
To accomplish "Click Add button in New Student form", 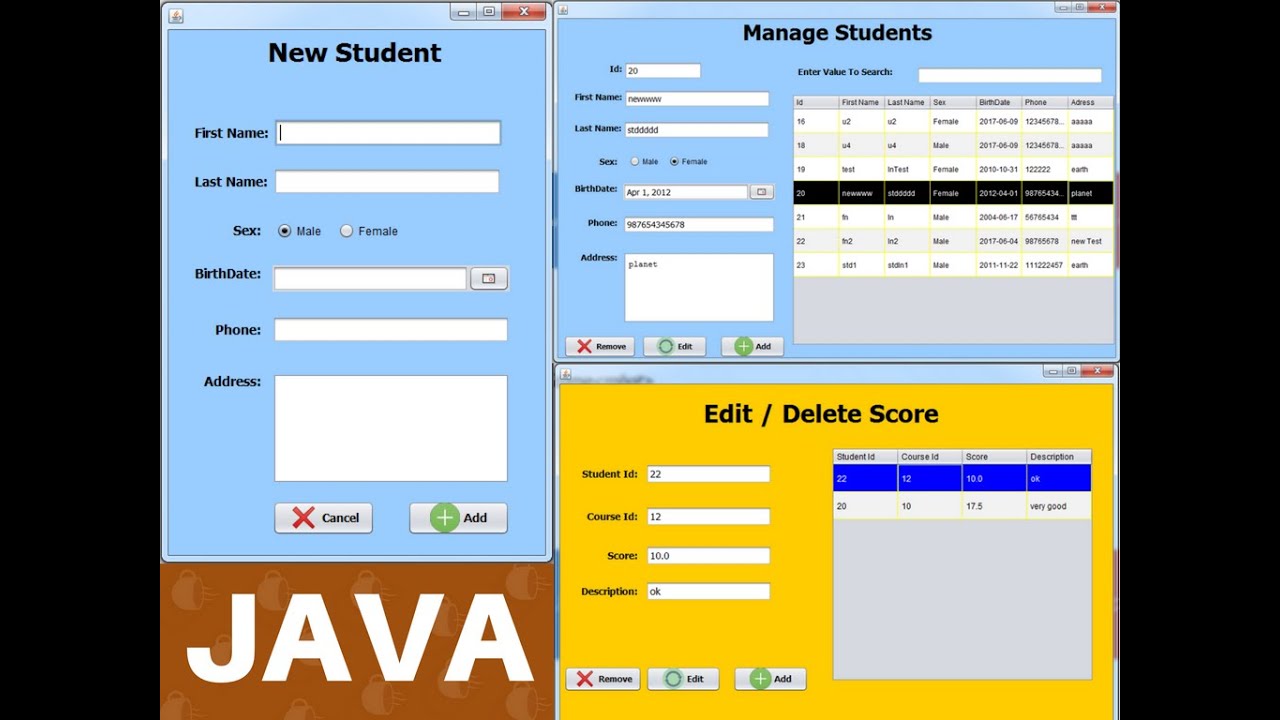I will [458, 518].
